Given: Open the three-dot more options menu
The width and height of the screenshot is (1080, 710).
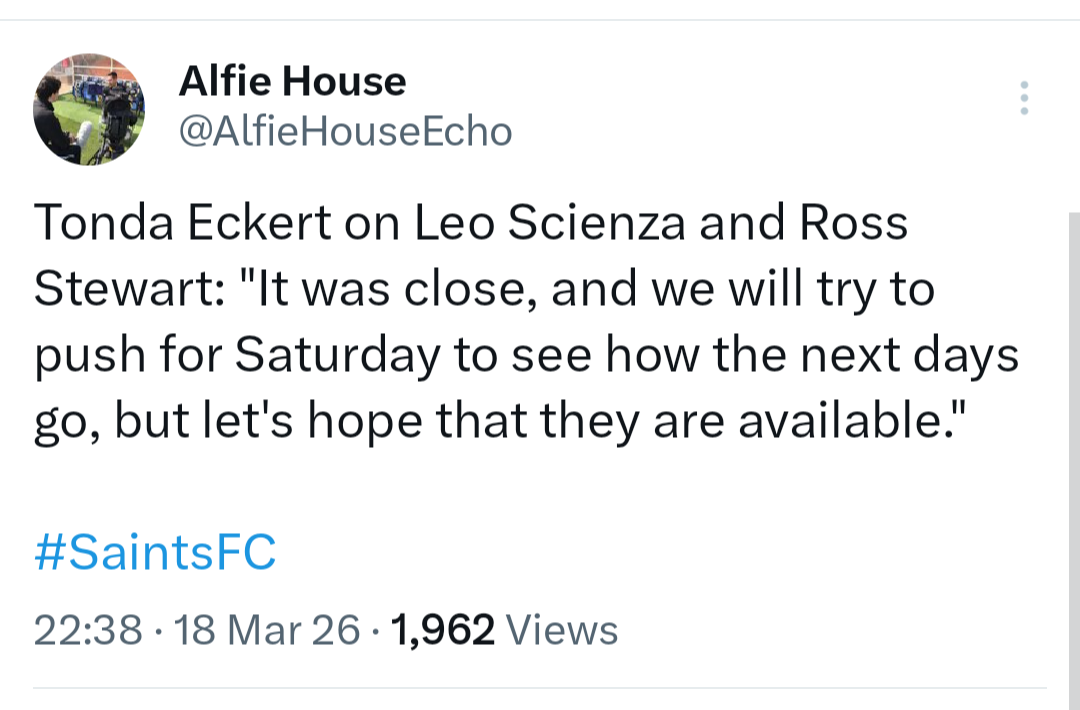Looking at the screenshot, I should [x=1023, y=98].
